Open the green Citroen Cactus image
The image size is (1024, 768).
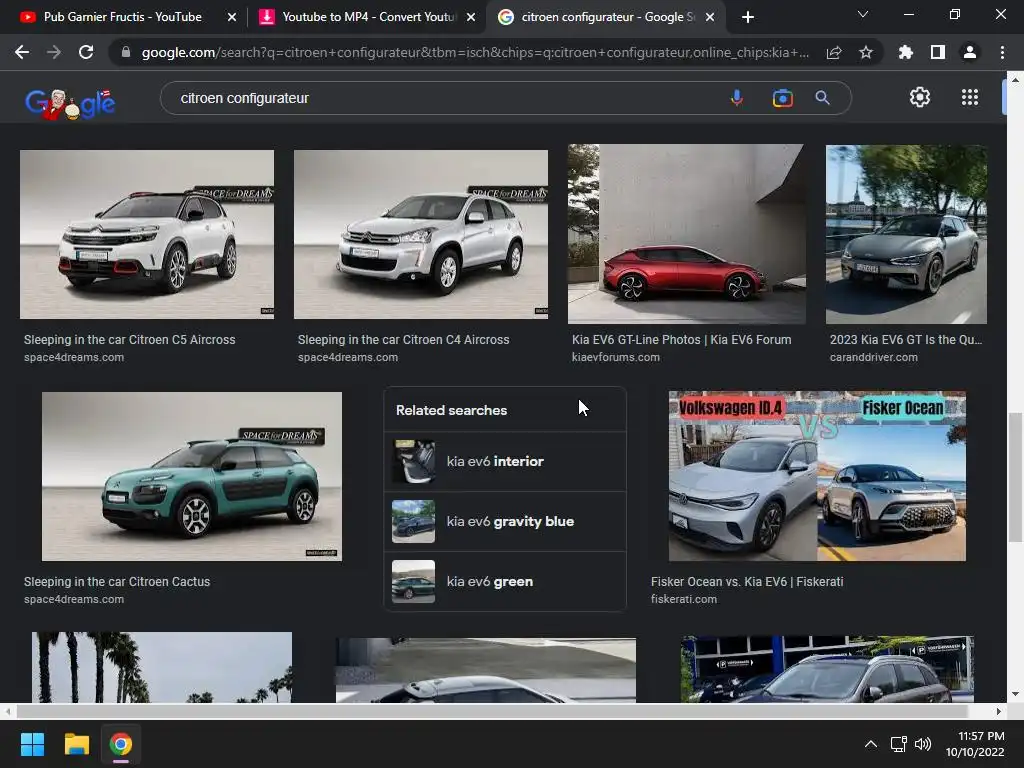pyautogui.click(x=191, y=476)
